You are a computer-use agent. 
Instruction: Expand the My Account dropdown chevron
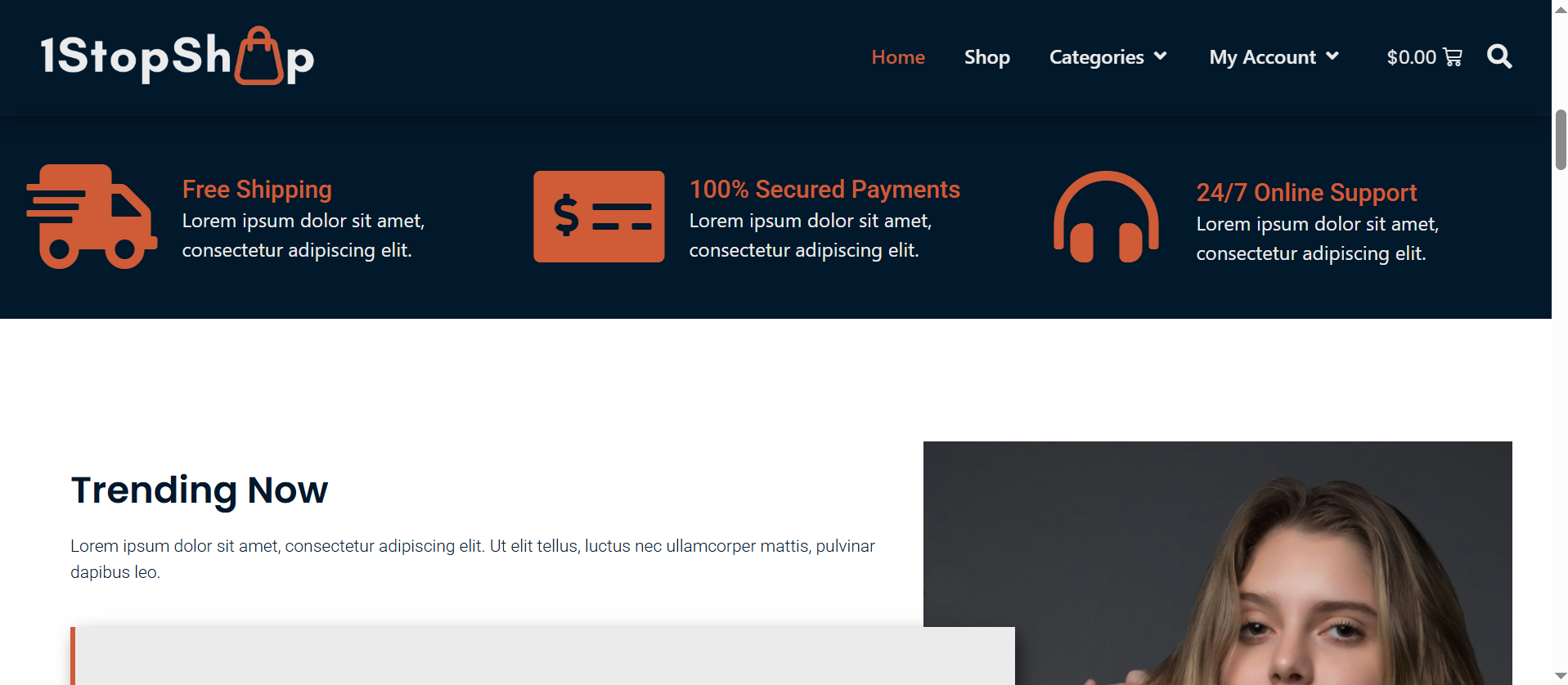pos(1332,56)
